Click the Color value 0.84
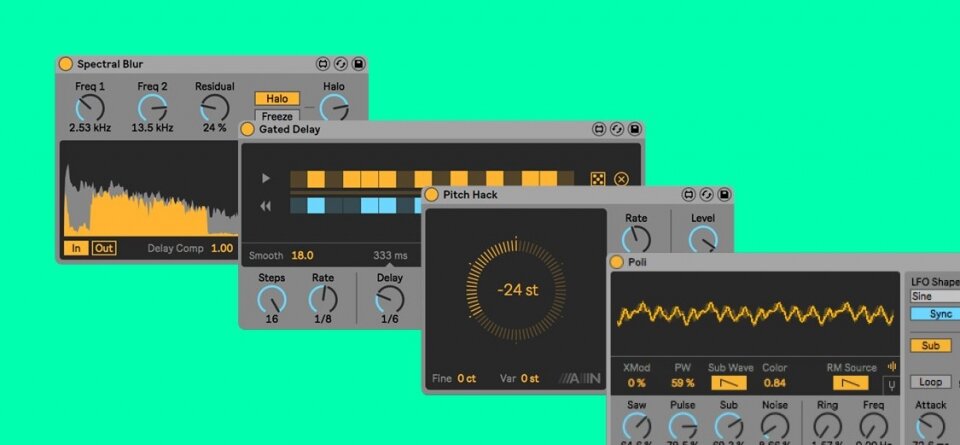 click(x=775, y=383)
